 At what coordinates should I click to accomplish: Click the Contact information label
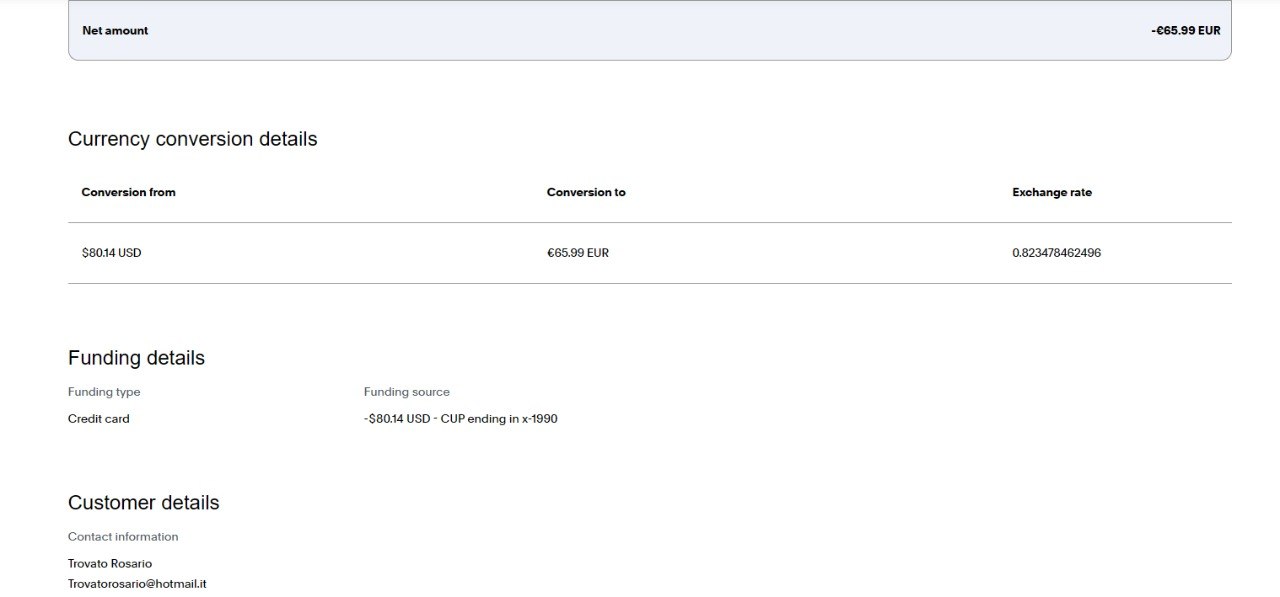(123, 537)
